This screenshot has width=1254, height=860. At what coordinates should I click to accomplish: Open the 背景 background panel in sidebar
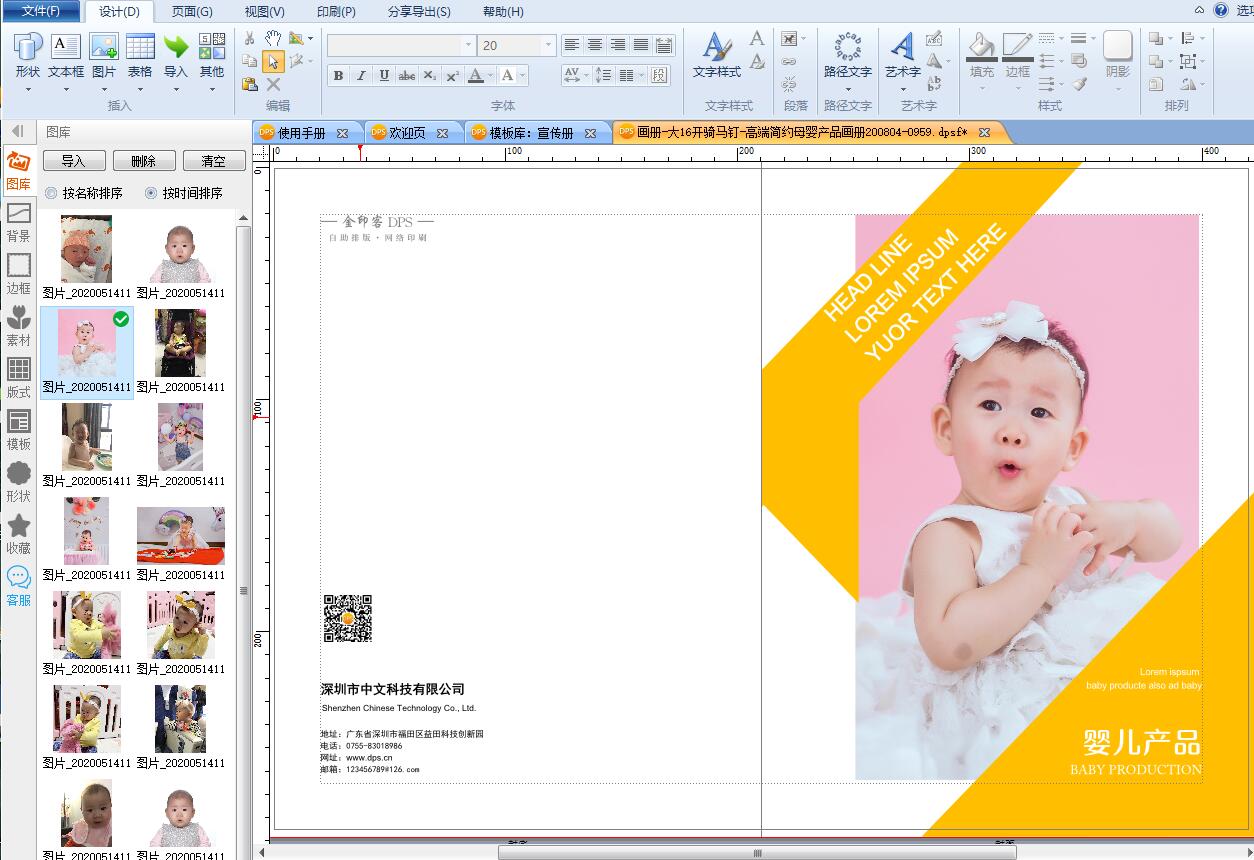tap(19, 222)
